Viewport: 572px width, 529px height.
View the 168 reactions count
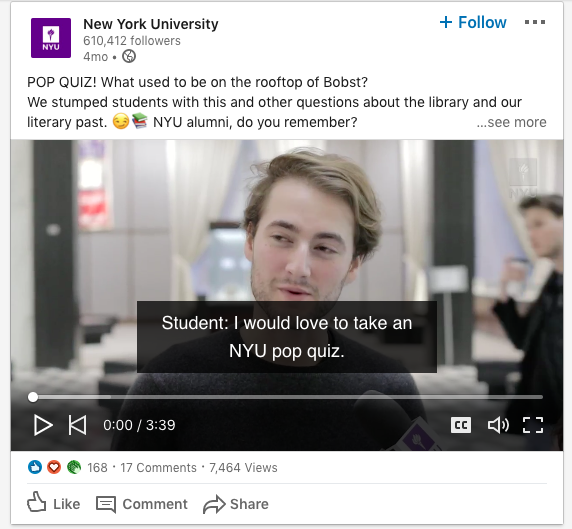click(x=97, y=468)
